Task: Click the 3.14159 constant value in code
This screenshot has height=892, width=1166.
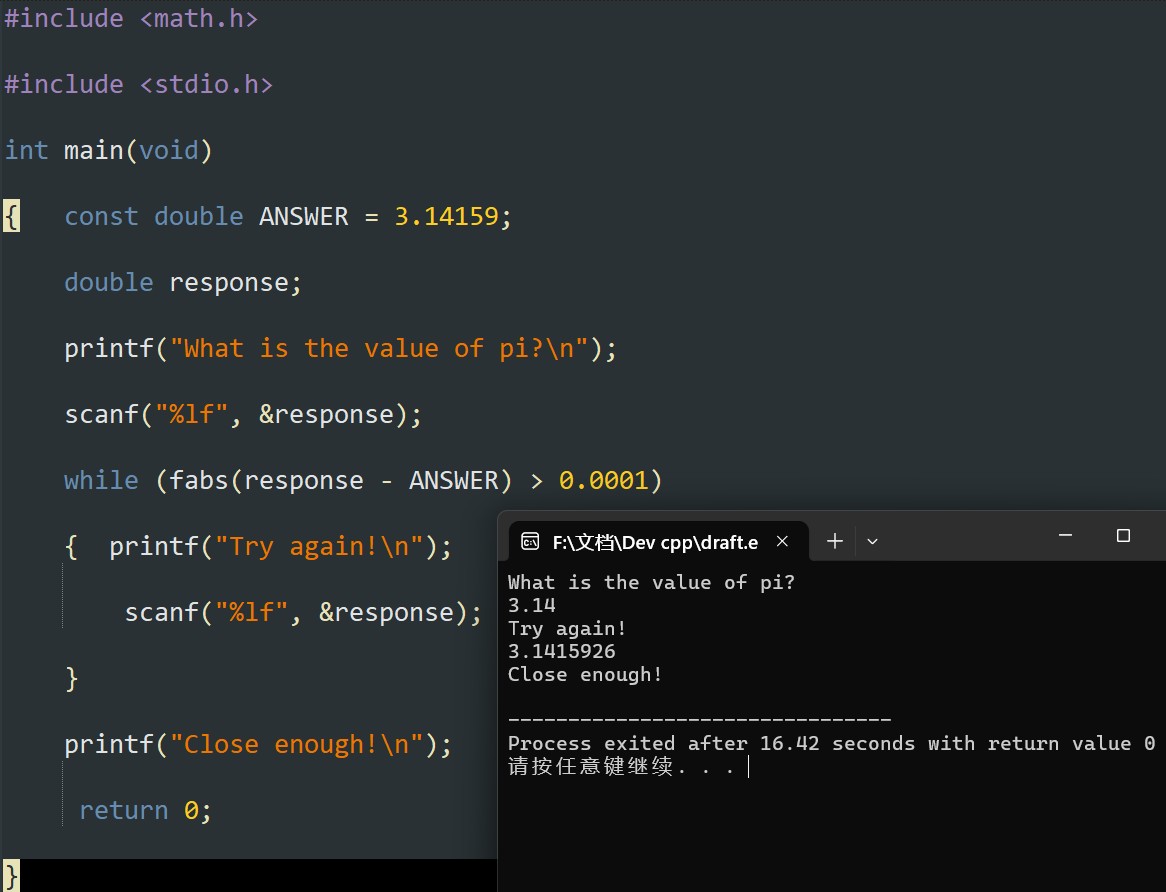Action: pos(446,216)
